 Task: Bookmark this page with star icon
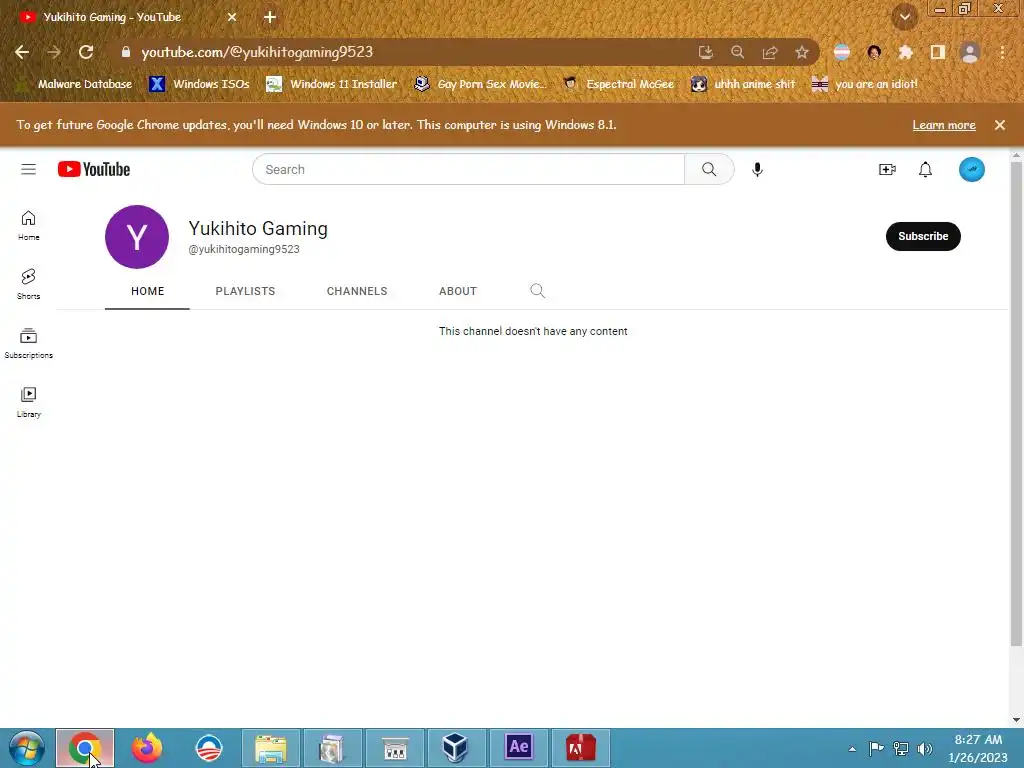click(801, 52)
